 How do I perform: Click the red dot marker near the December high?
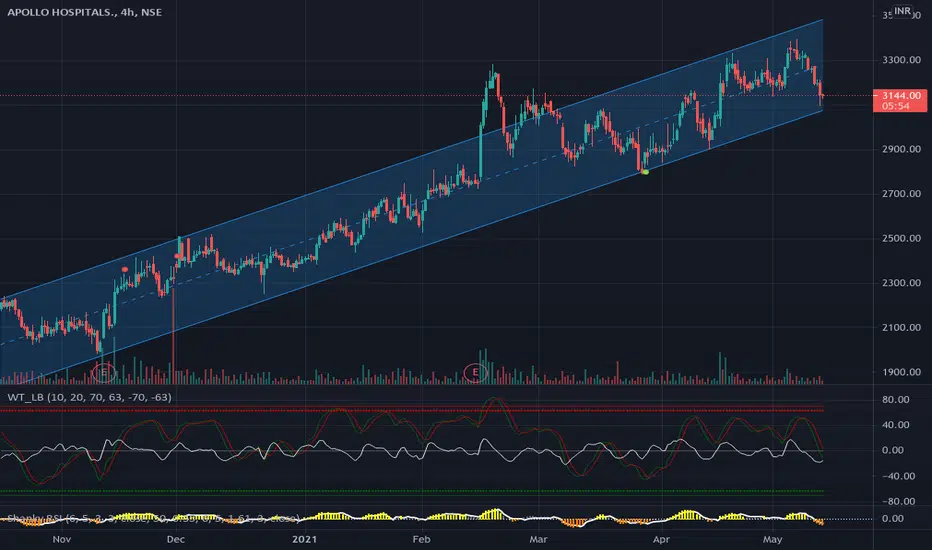point(177,256)
